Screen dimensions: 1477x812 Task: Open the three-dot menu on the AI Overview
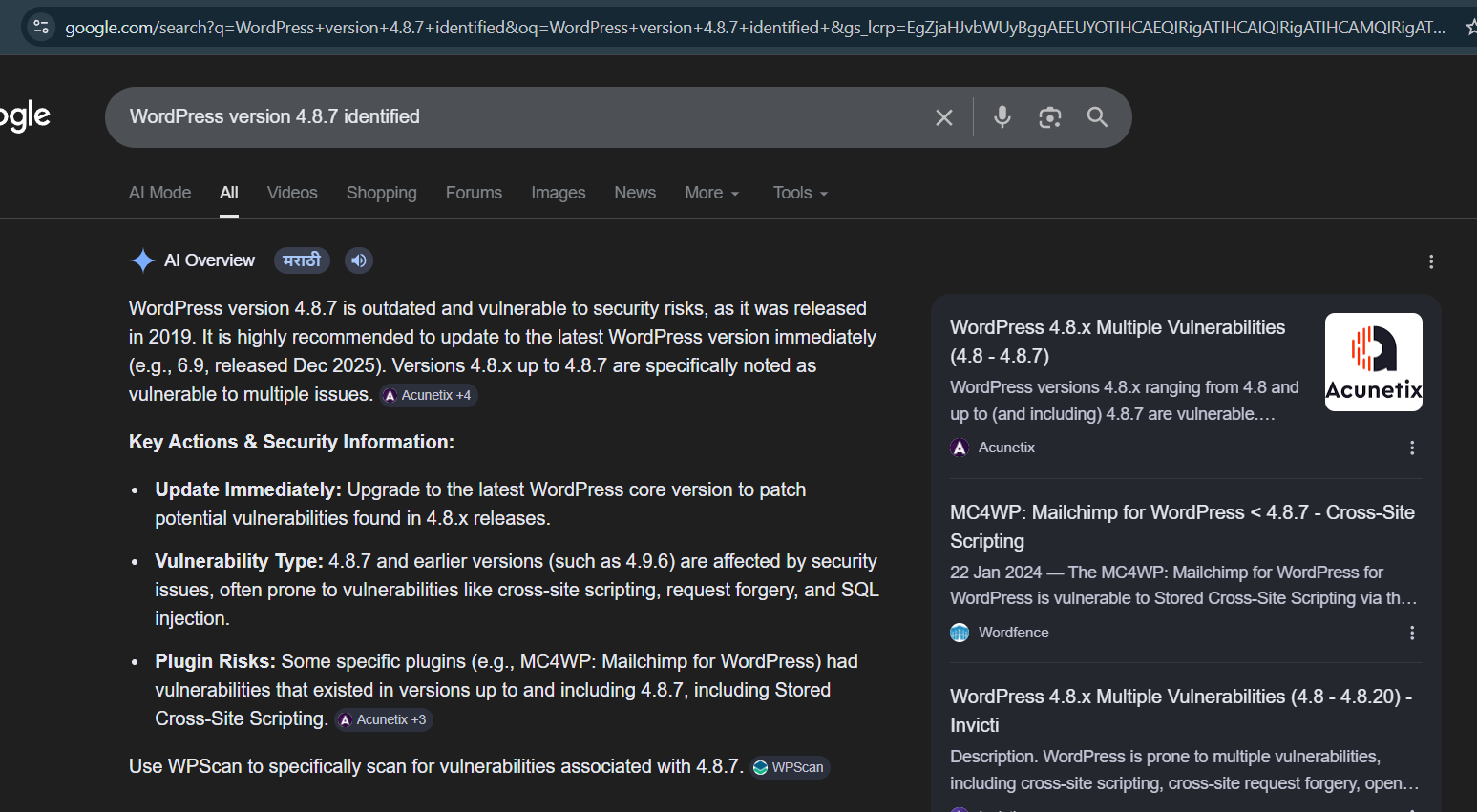[1431, 260]
